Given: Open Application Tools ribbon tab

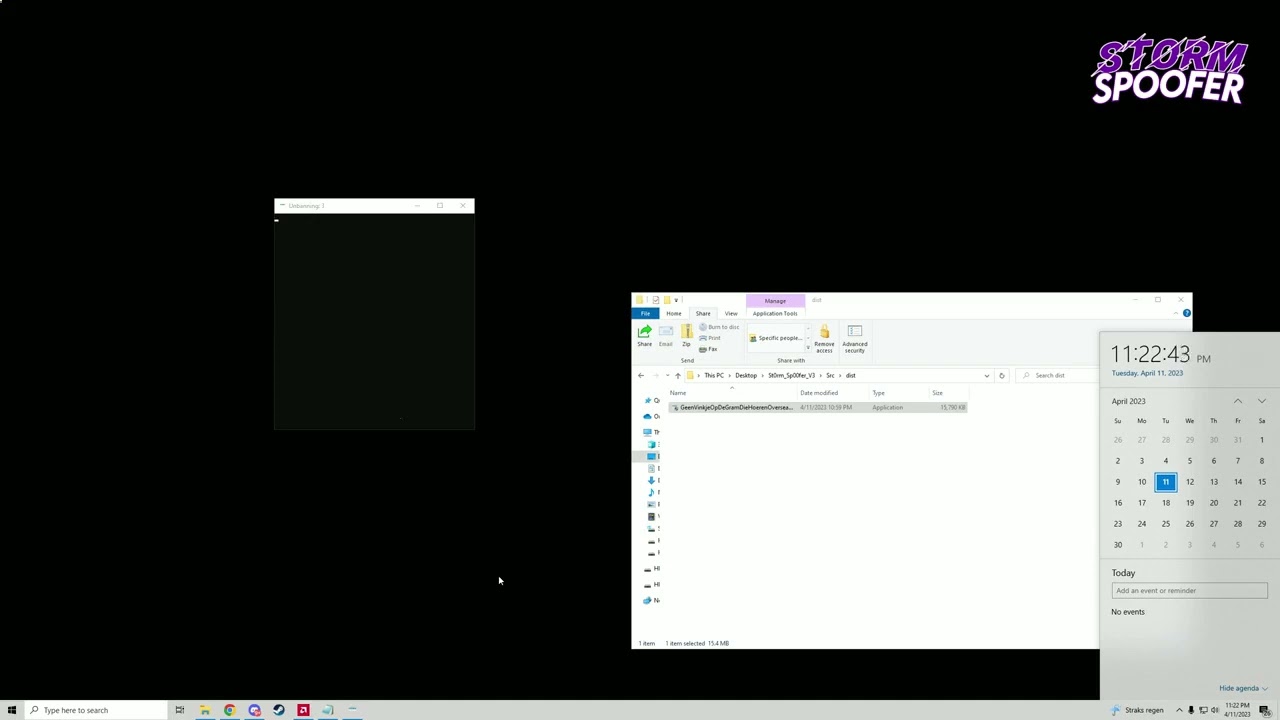Looking at the screenshot, I should (775, 313).
